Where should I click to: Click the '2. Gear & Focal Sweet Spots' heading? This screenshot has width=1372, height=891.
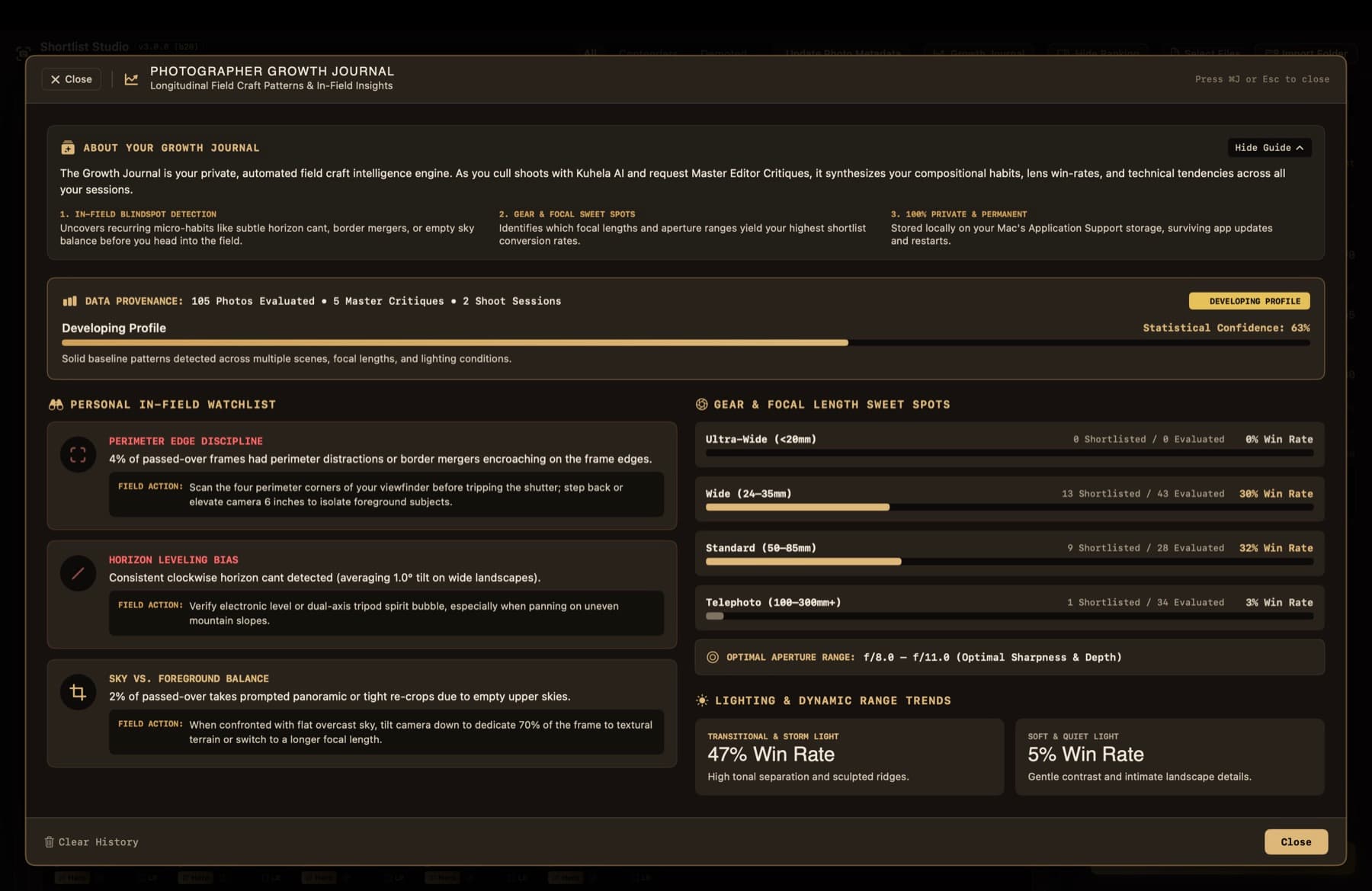[566, 214]
